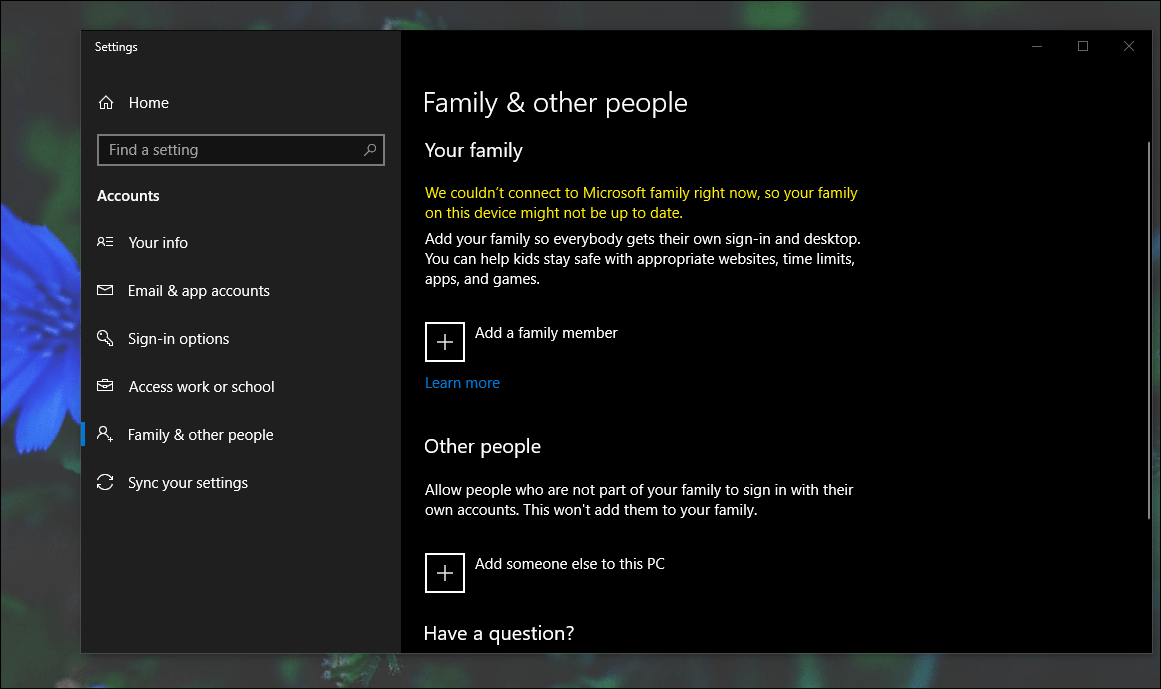Click the Other people heading
Image resolution: width=1161 pixels, height=689 pixels.
tap(483, 446)
